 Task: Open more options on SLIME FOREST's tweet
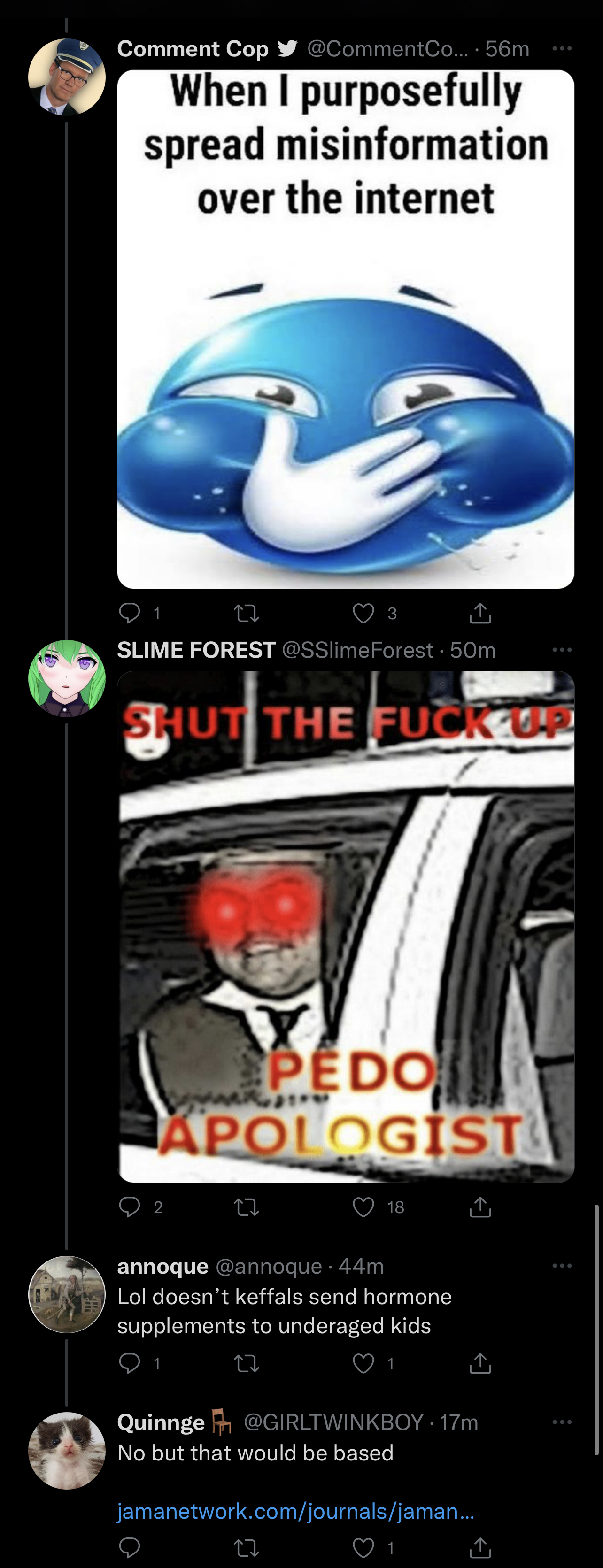click(562, 649)
